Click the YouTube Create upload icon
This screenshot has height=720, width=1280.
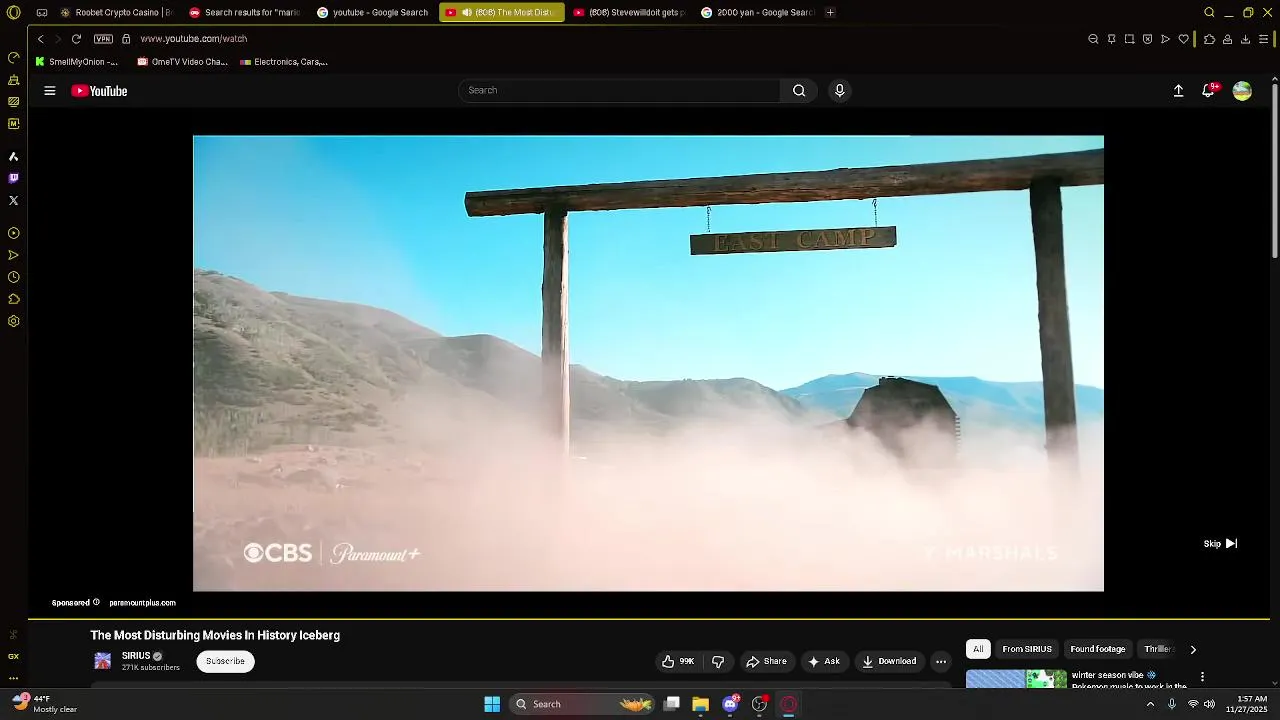click(x=1178, y=90)
